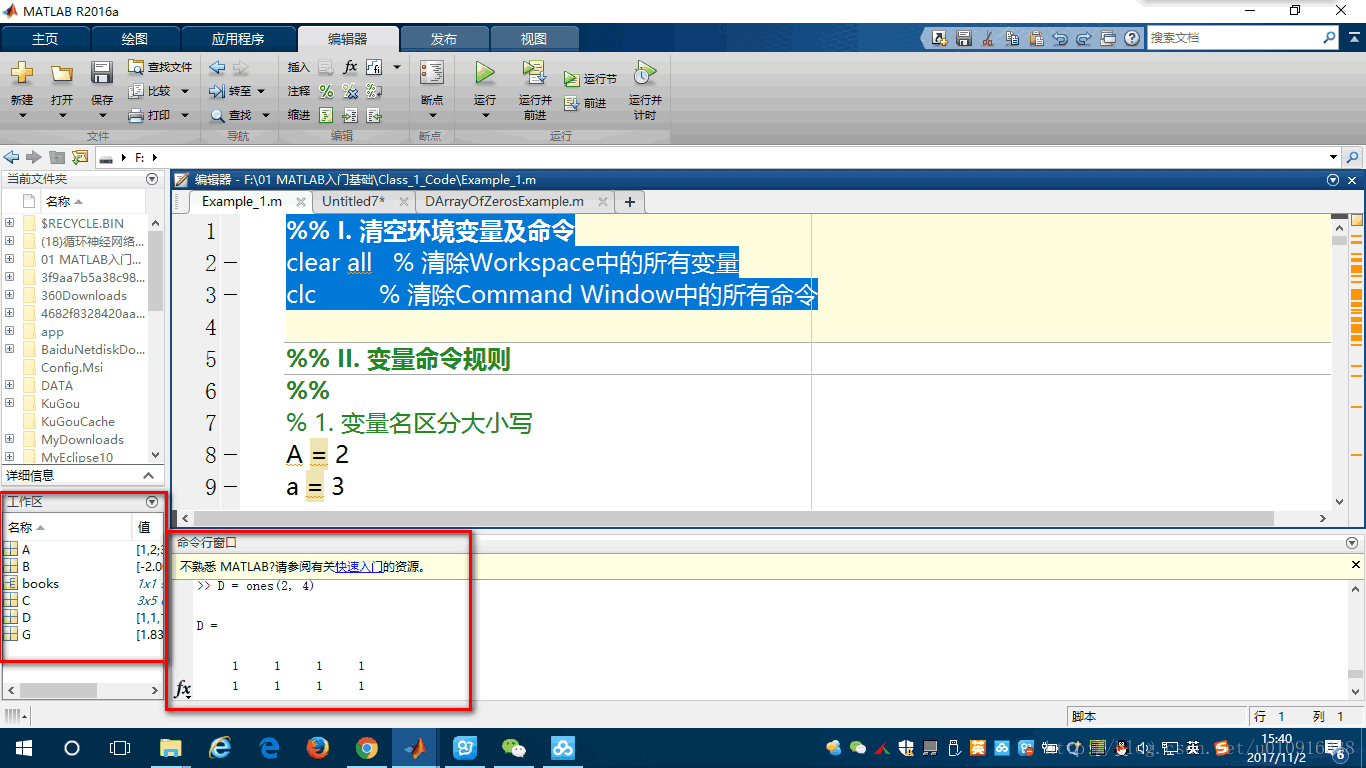Click the comment percent icon beside 注释
Screen dimensions: 1366x768
tap(326, 91)
